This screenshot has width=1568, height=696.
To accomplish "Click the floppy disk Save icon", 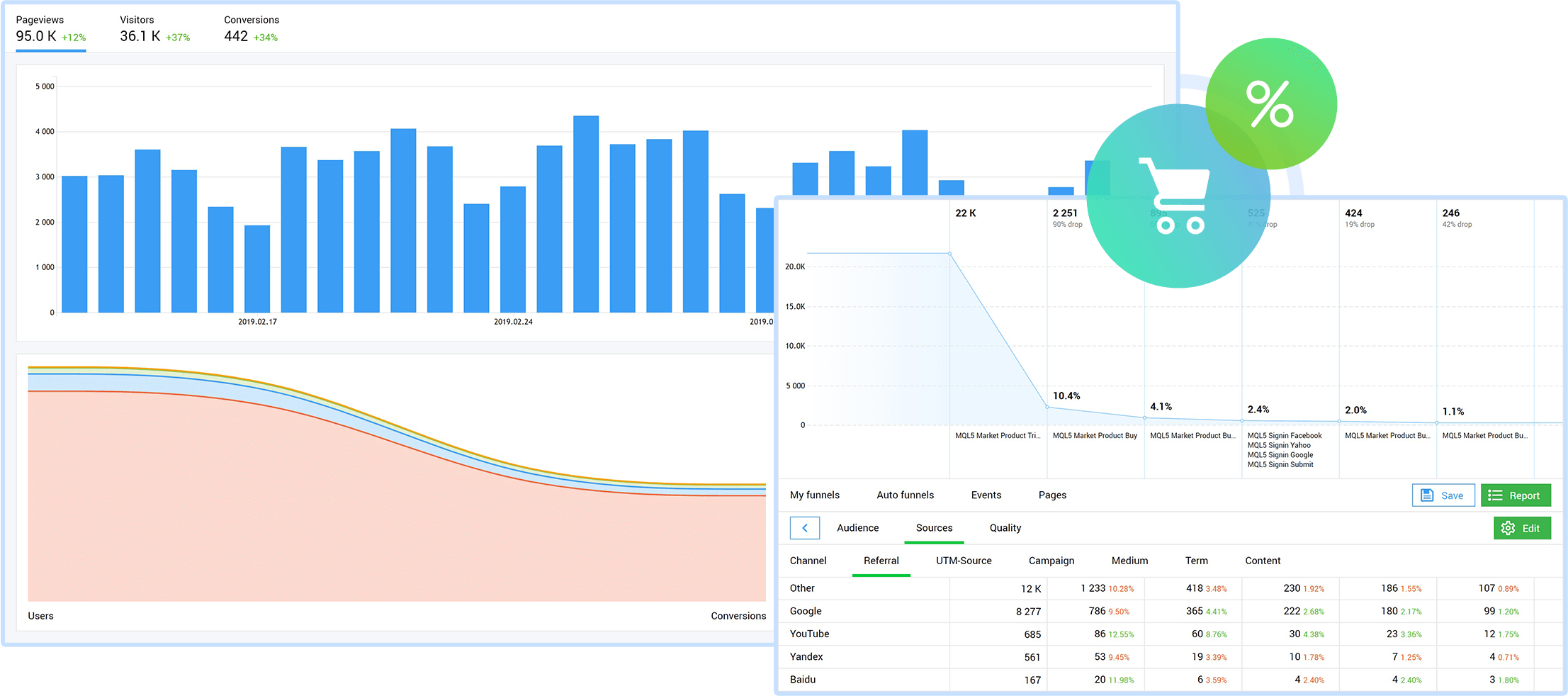I will click(1427, 495).
